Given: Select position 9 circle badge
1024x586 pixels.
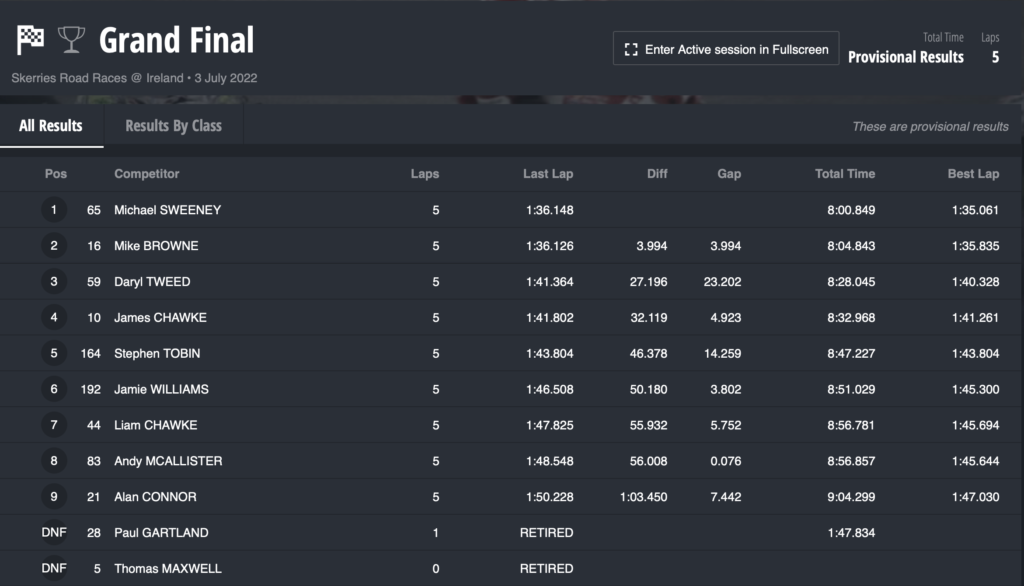Looking at the screenshot, I should [x=54, y=496].
